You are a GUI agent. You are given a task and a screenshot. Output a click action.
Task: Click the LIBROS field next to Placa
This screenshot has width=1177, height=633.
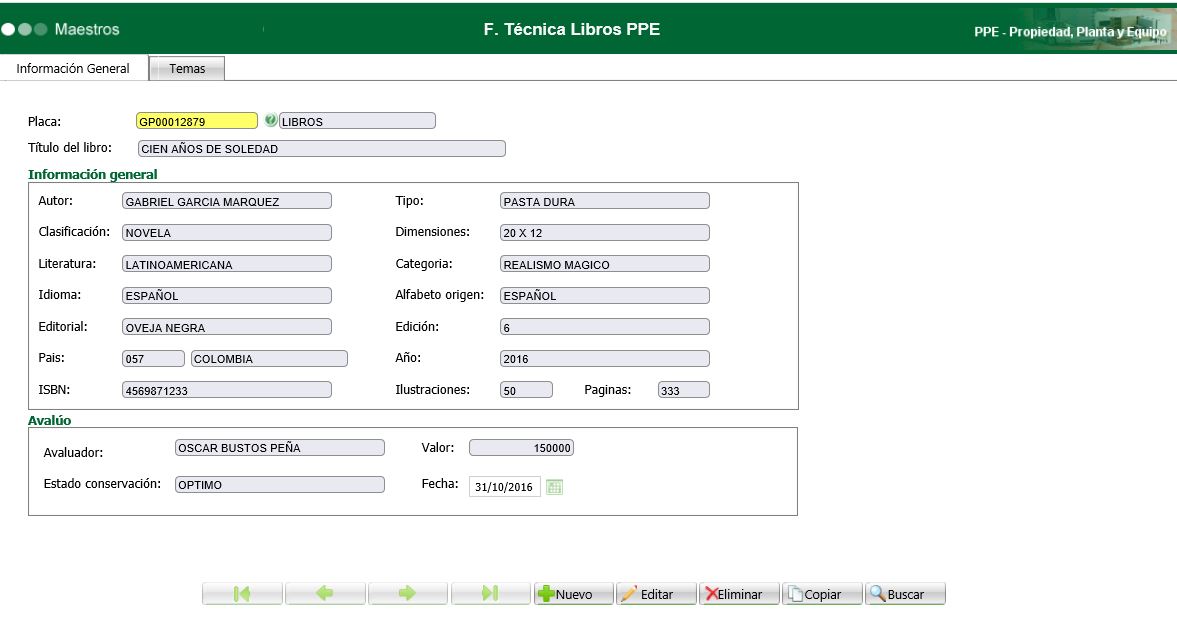click(x=357, y=121)
